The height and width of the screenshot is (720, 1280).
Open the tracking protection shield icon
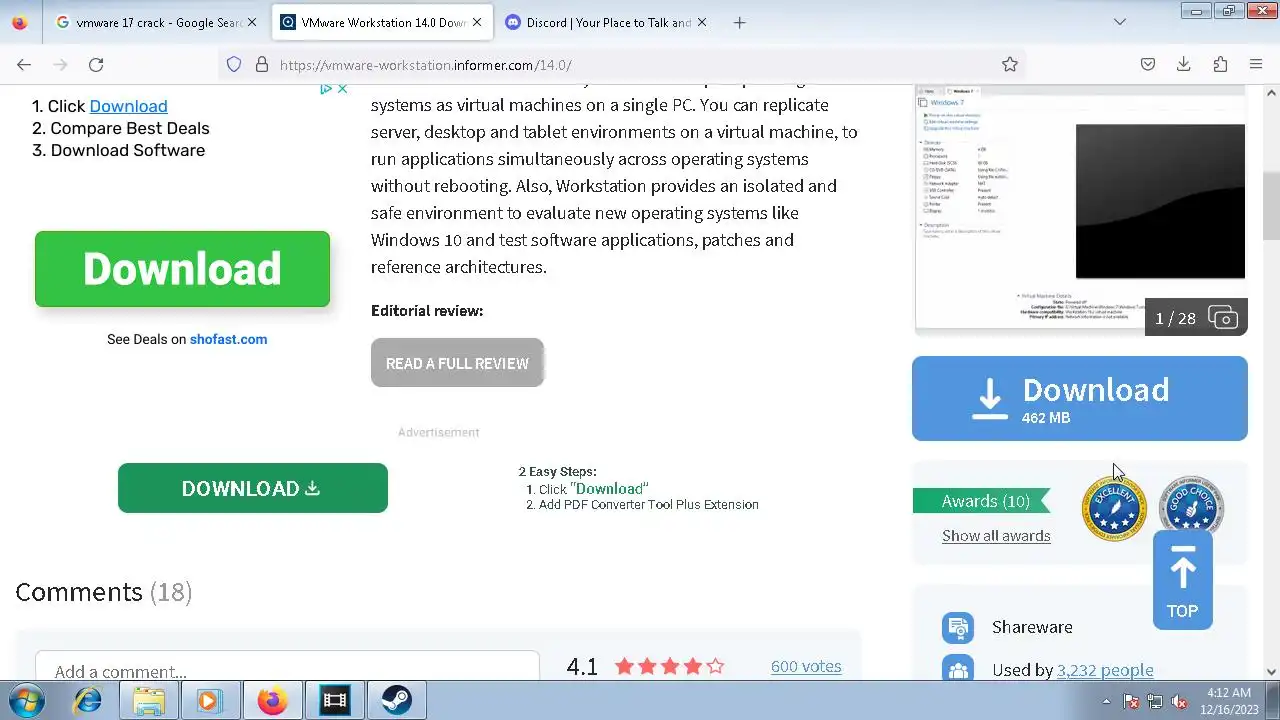tap(234, 64)
